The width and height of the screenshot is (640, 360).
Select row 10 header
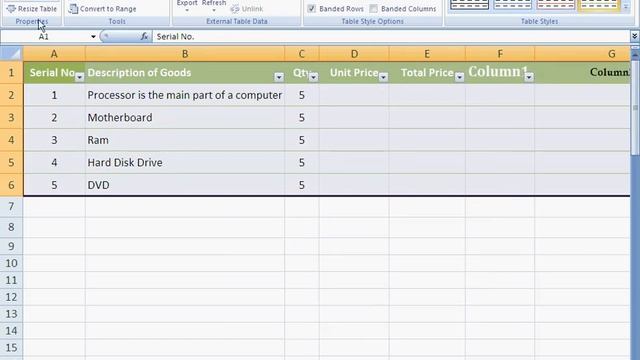point(11,263)
